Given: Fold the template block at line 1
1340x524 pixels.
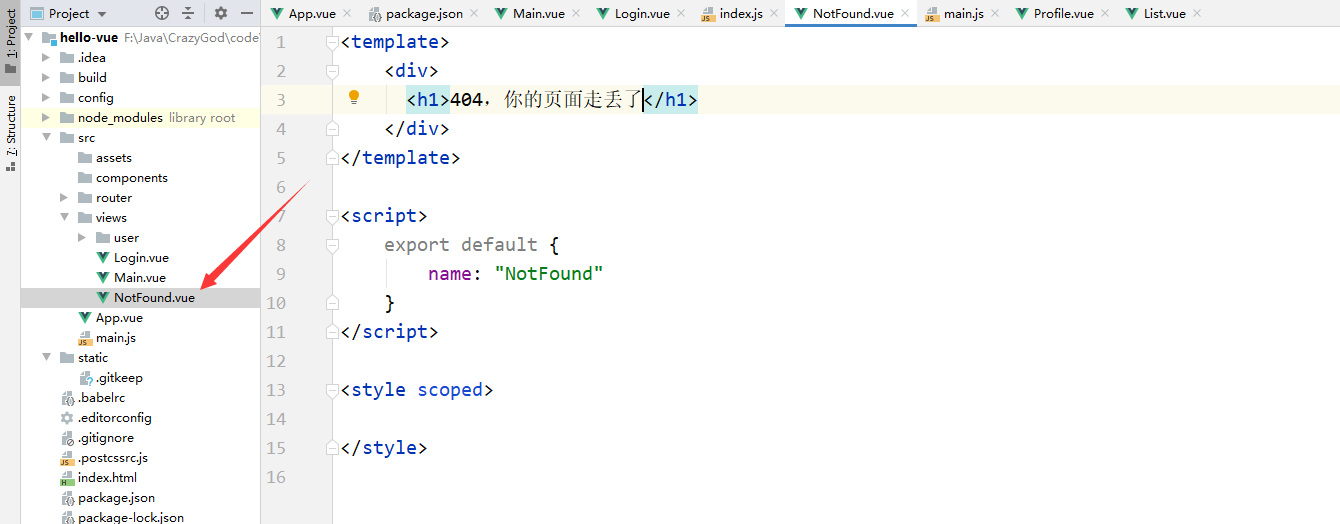Looking at the screenshot, I should click(x=332, y=42).
